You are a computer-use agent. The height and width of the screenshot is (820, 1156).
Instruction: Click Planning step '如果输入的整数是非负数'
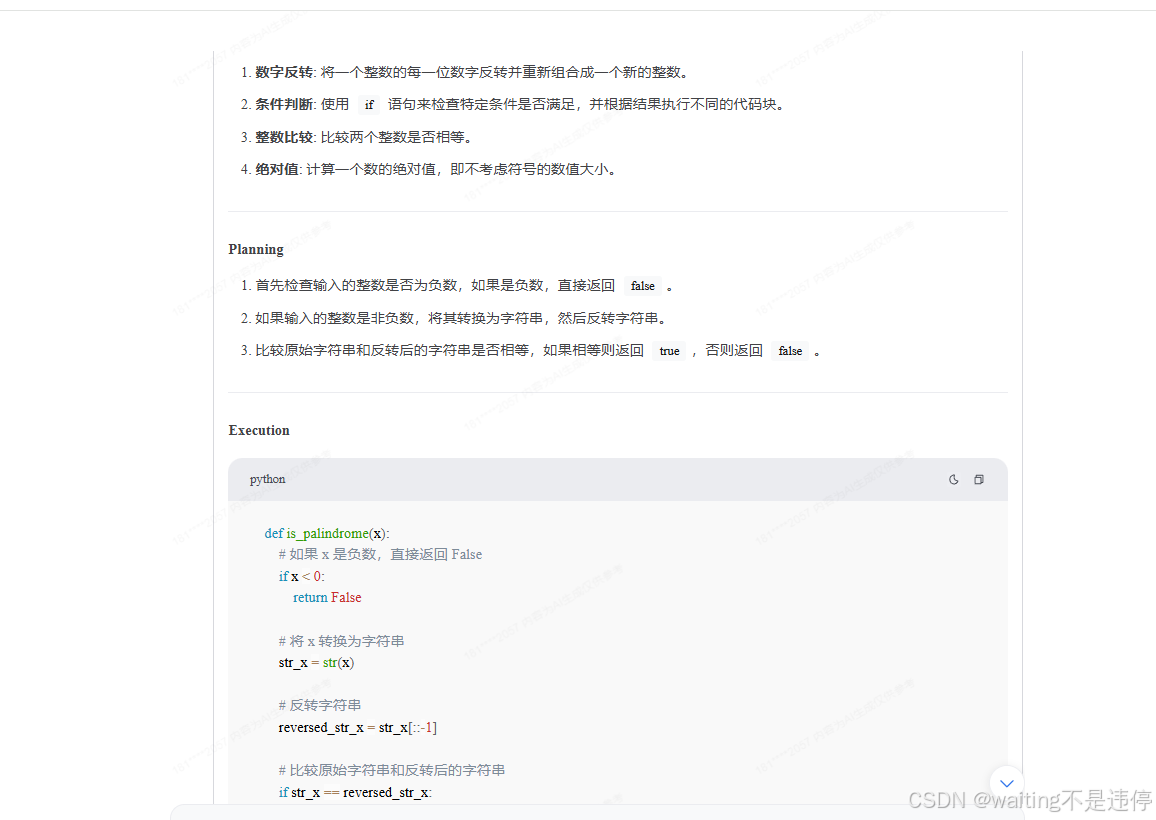tap(334, 319)
